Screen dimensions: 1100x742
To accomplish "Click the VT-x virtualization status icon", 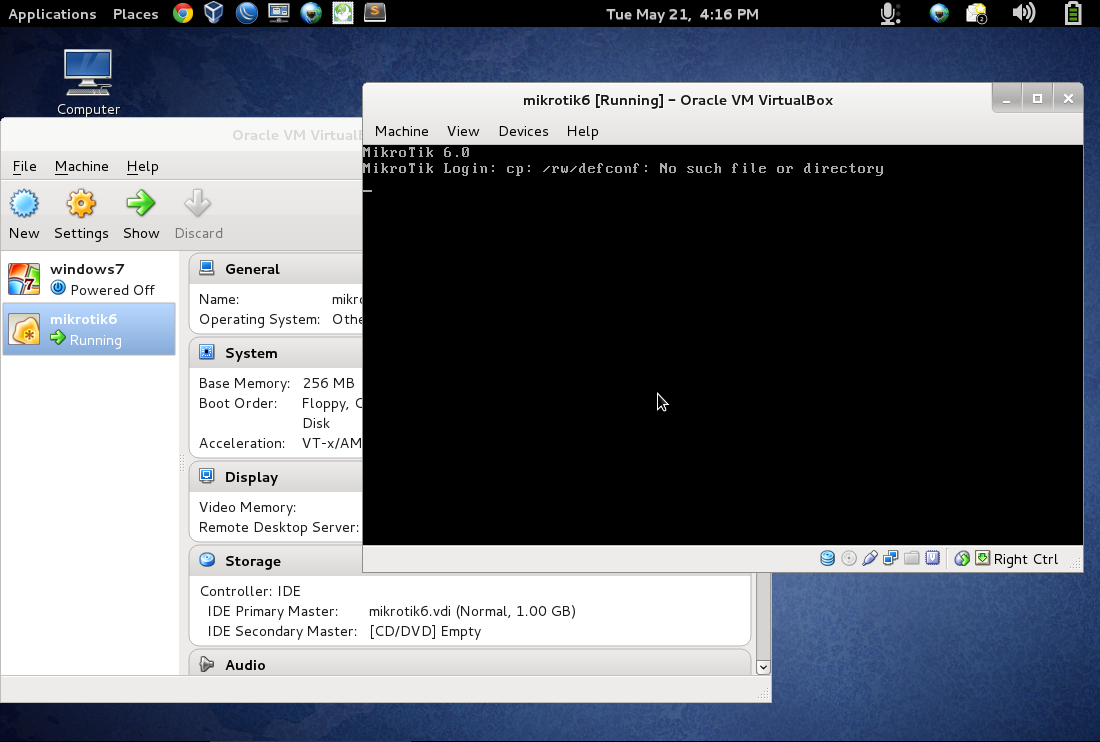I will coord(932,558).
